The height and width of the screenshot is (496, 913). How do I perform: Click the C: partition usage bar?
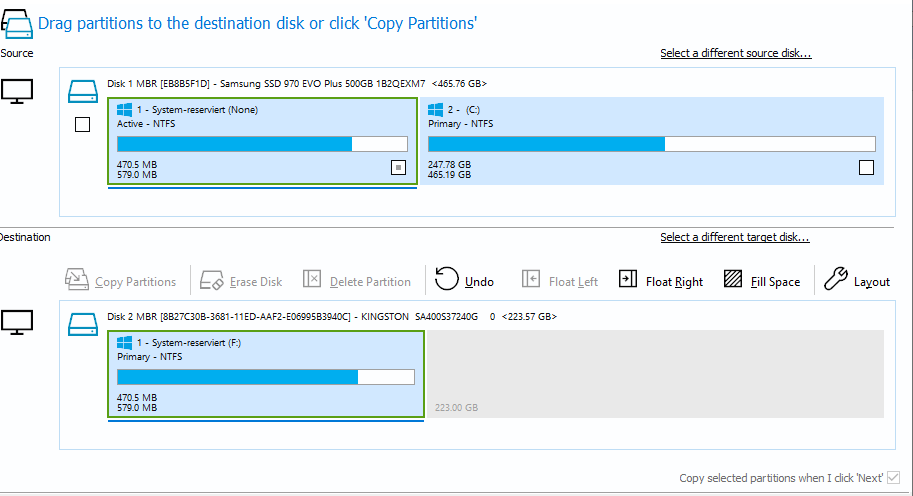click(x=651, y=144)
